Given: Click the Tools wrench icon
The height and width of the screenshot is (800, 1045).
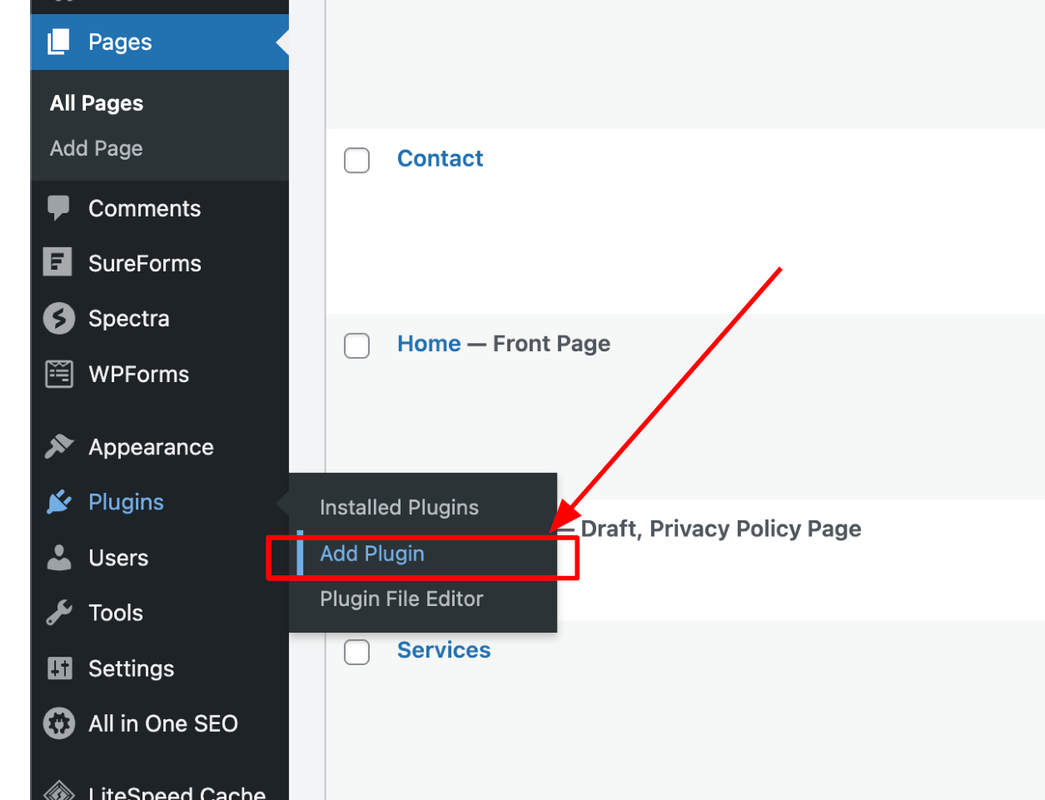Looking at the screenshot, I should pos(59,613).
